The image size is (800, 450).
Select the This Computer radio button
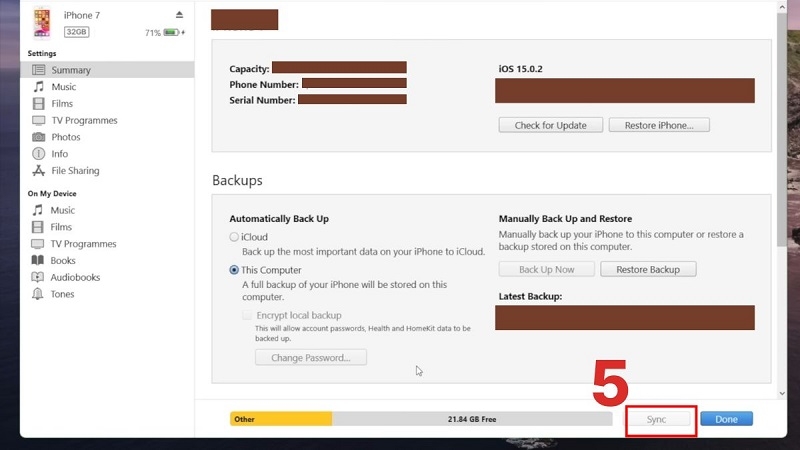tap(234, 270)
